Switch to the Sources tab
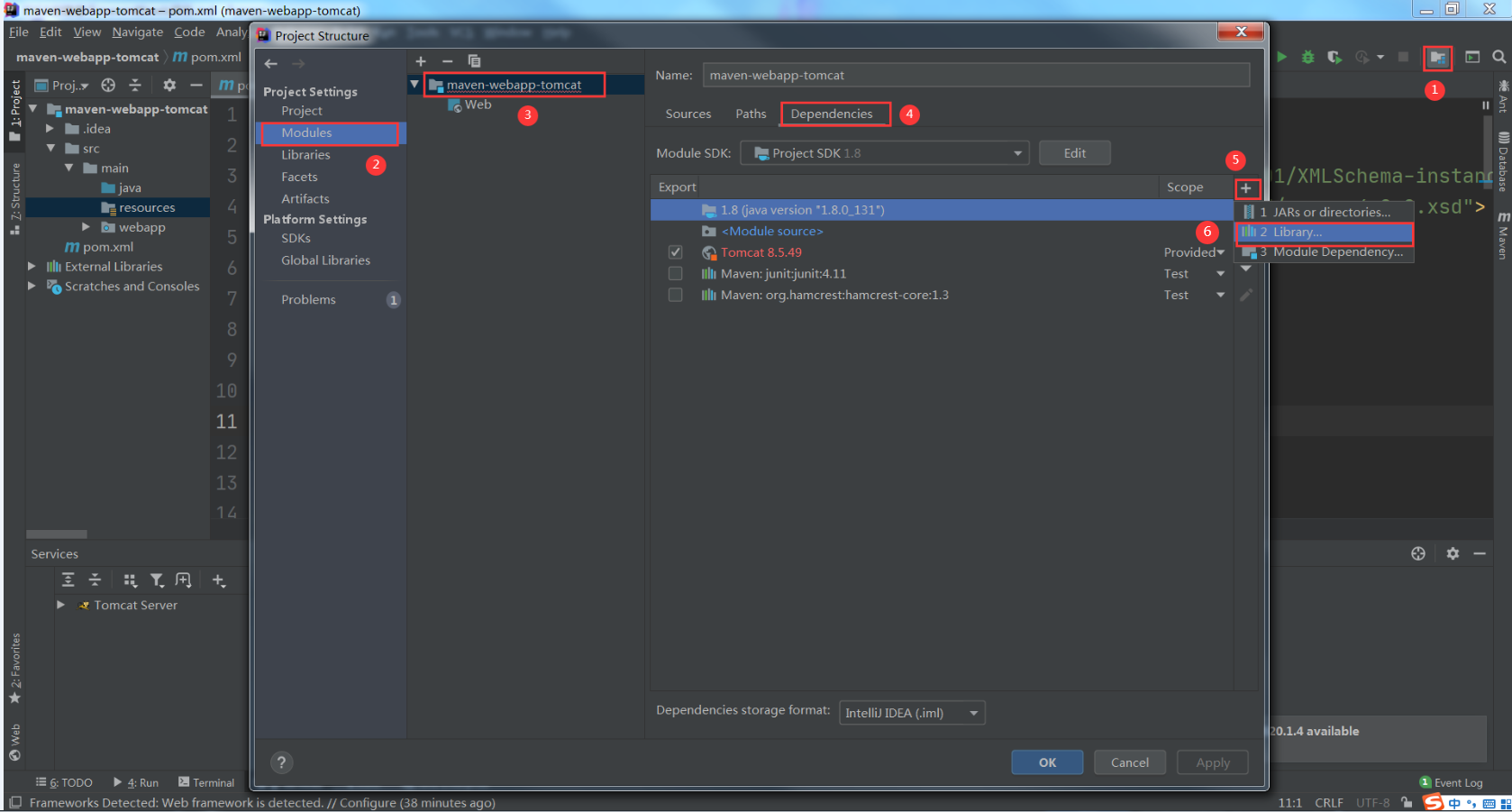Image resolution: width=1512 pixels, height=812 pixels. pyautogui.click(x=688, y=114)
